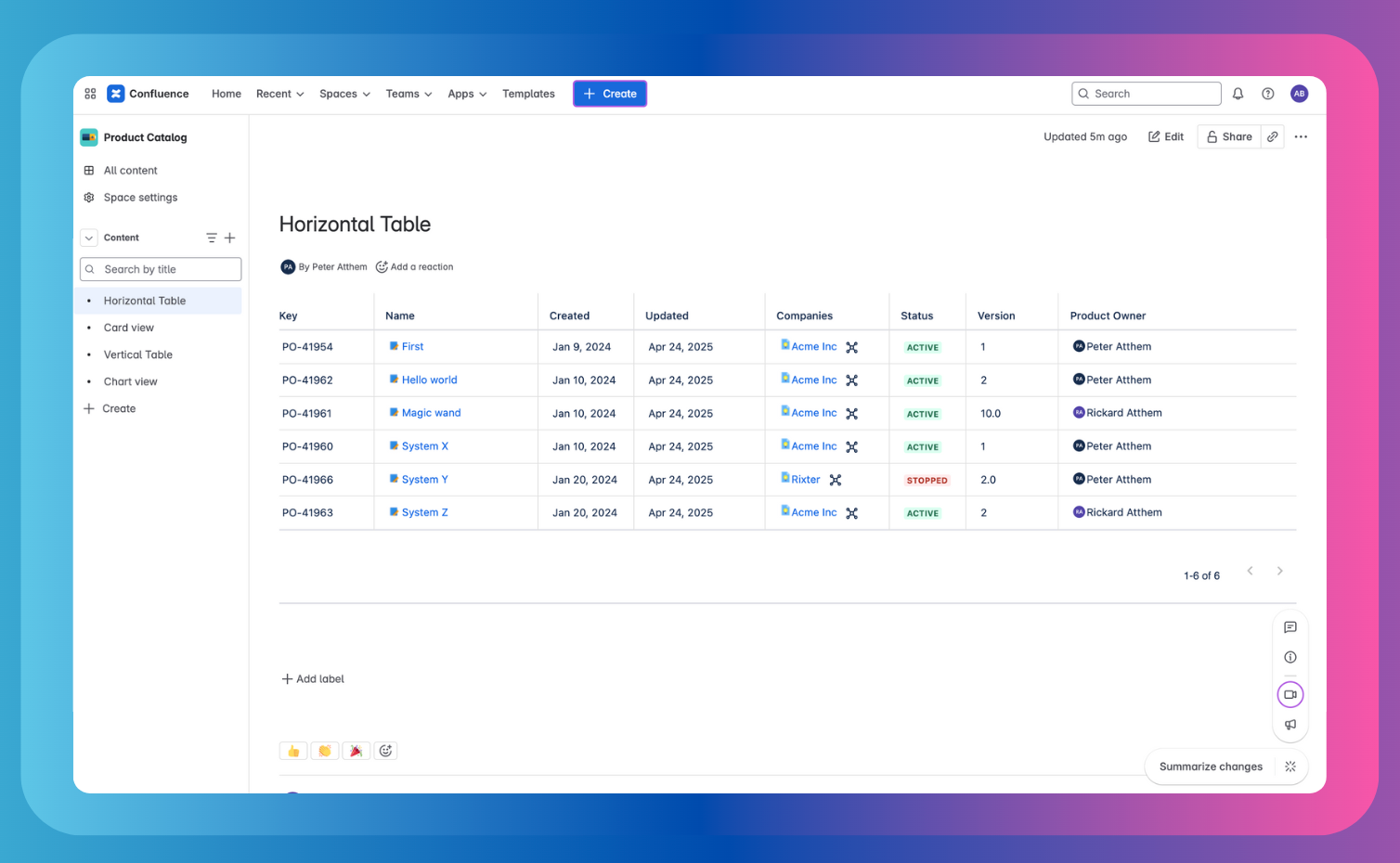
Task: Open the Spaces dropdown
Action: [x=344, y=94]
